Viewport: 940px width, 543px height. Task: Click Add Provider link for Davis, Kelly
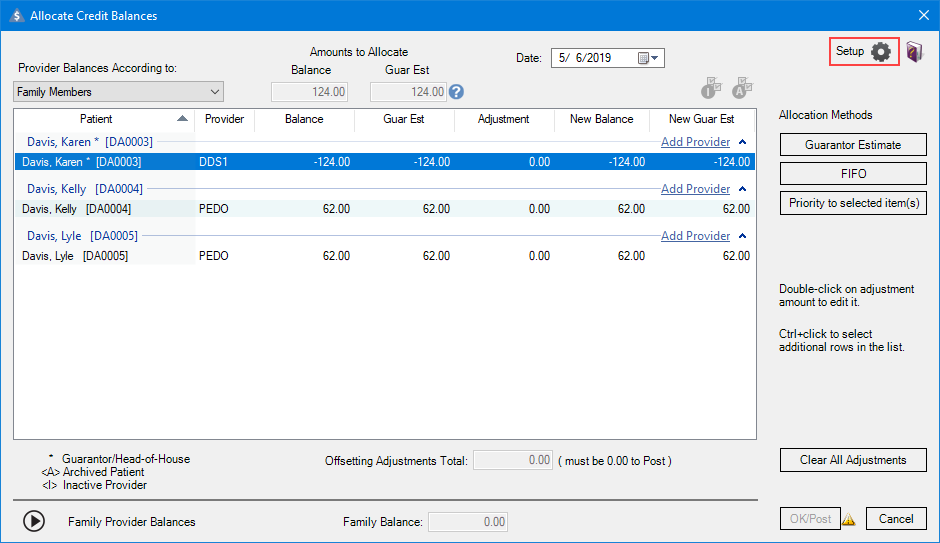(695, 189)
